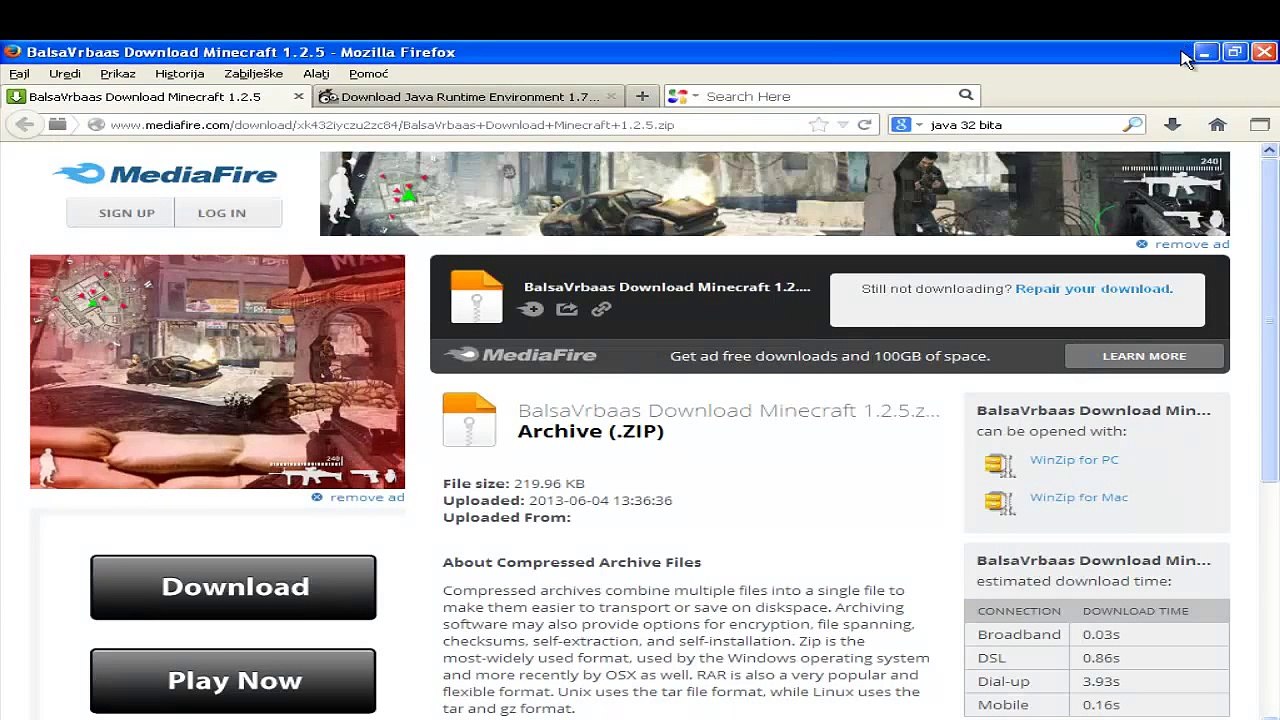The height and width of the screenshot is (720, 1280).
Task: Click the top war game banner ad
Action: [774, 194]
